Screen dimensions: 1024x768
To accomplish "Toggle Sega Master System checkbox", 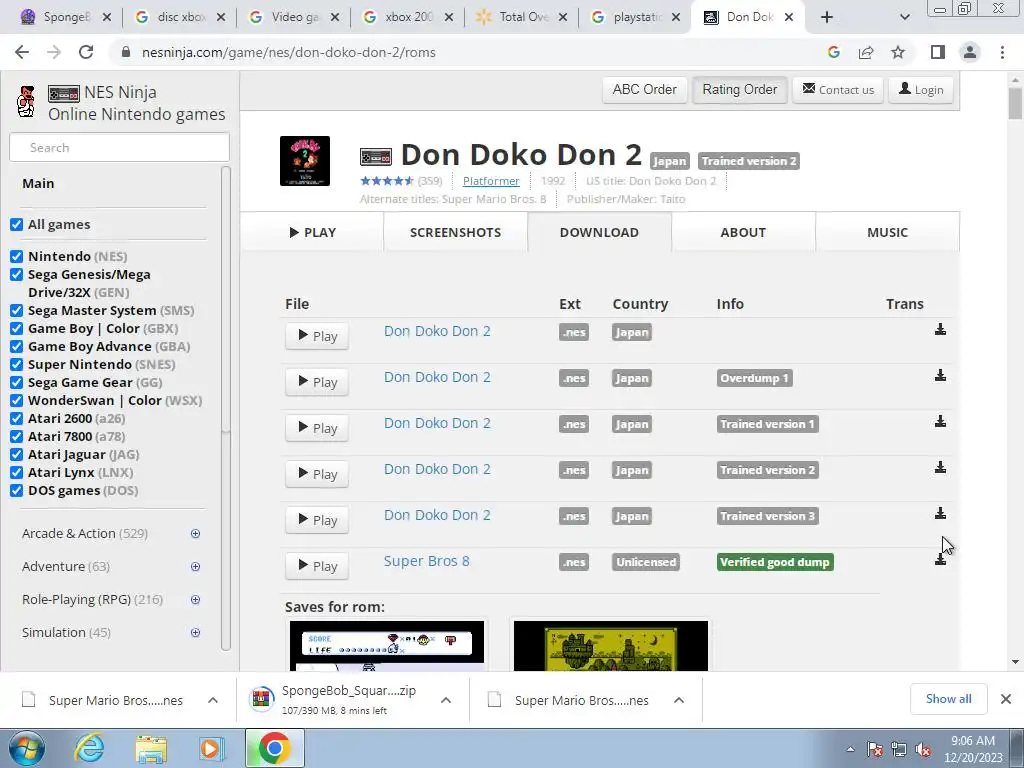I will pos(16,311).
